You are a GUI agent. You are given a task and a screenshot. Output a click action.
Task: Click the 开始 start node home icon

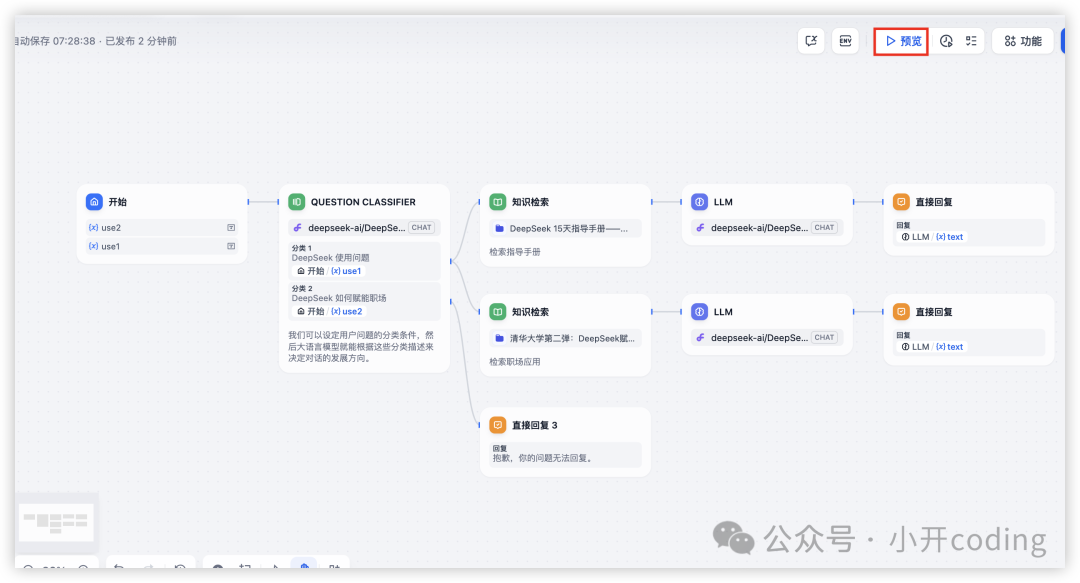click(x=94, y=202)
